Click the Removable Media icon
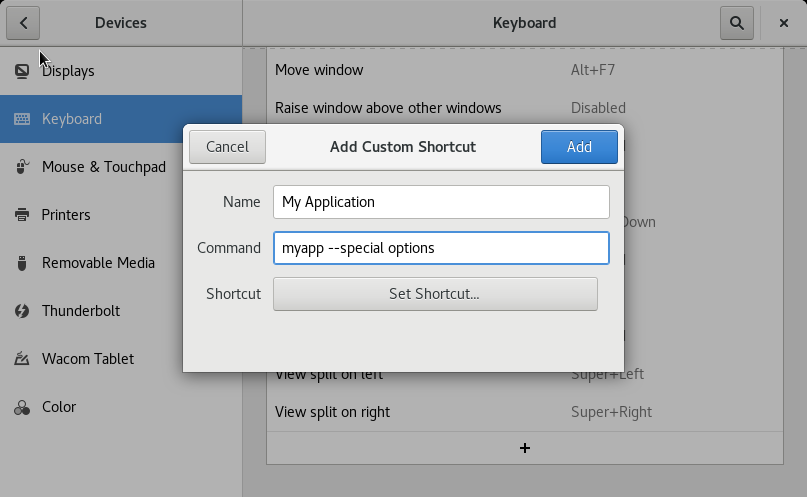 22,263
